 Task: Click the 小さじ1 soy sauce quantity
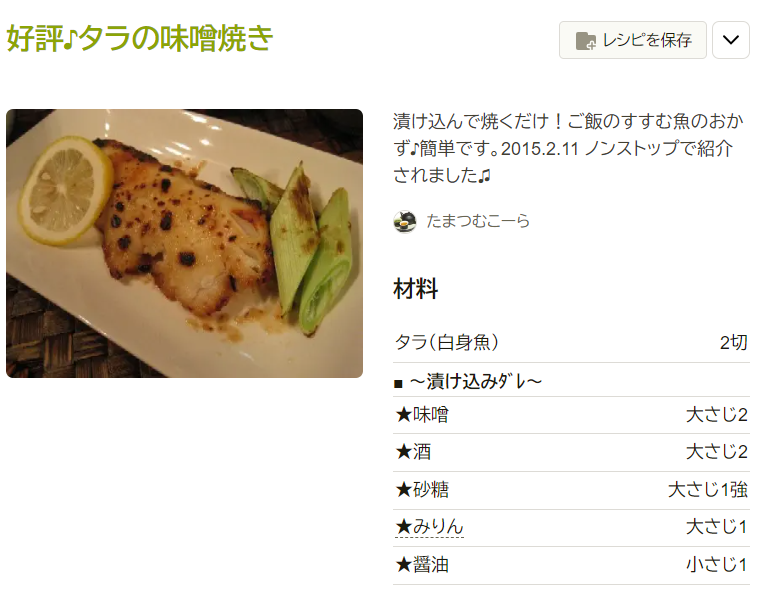[717, 565]
